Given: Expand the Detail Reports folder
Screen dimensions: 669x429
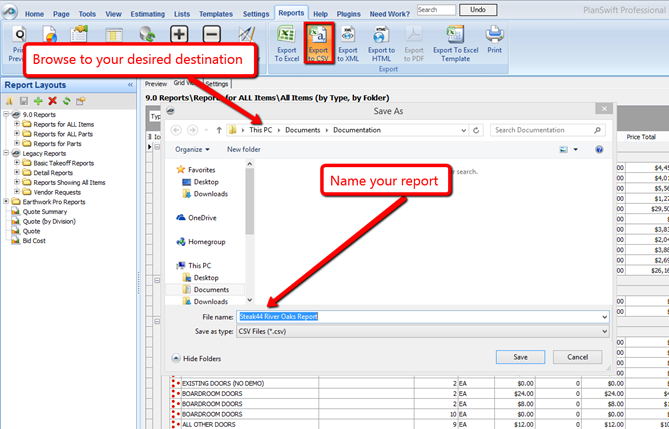Looking at the screenshot, I should (x=17, y=172).
